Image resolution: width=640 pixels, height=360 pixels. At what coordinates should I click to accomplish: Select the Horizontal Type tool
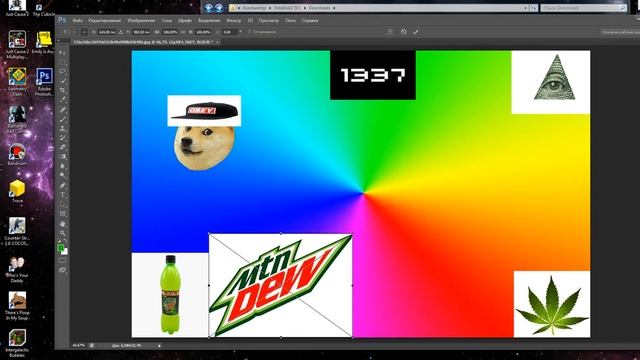pyautogui.click(x=62, y=195)
